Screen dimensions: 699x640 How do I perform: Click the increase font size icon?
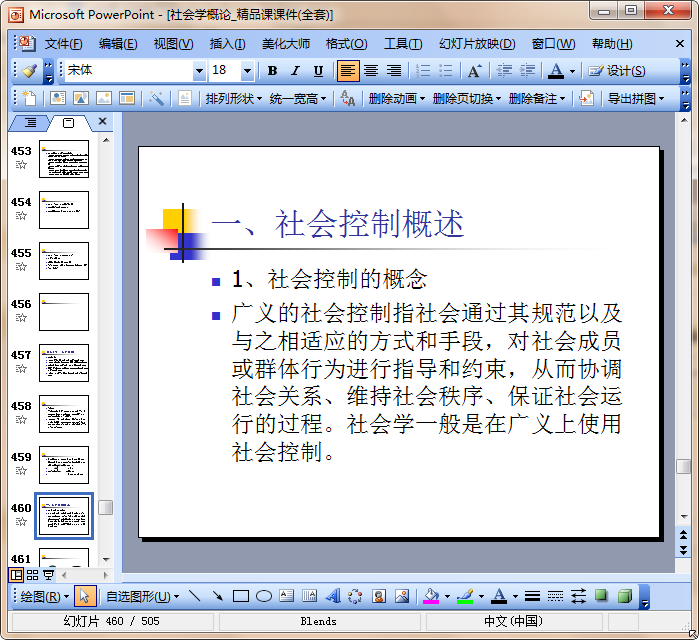(474, 71)
